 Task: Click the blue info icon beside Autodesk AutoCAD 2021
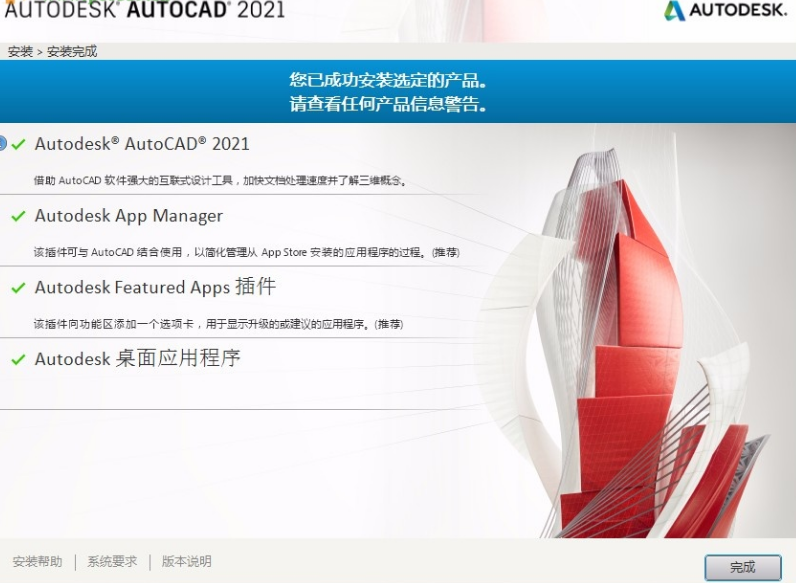[2, 144]
